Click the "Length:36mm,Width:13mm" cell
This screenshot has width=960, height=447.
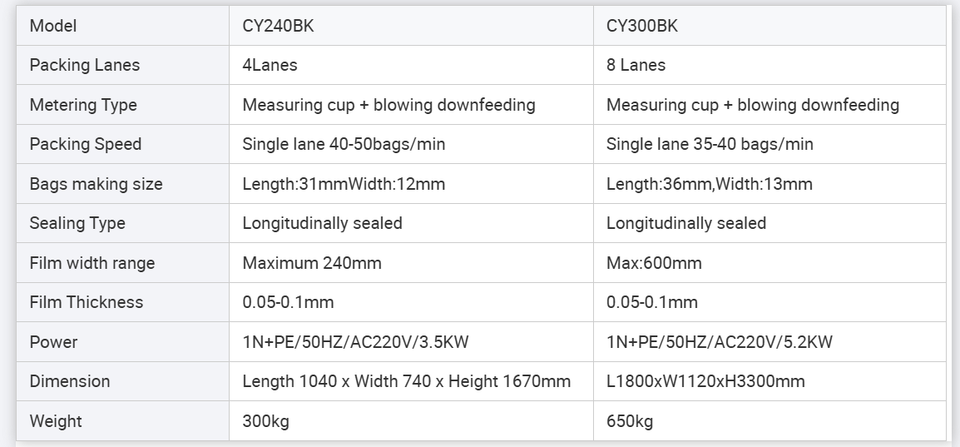pos(709,184)
